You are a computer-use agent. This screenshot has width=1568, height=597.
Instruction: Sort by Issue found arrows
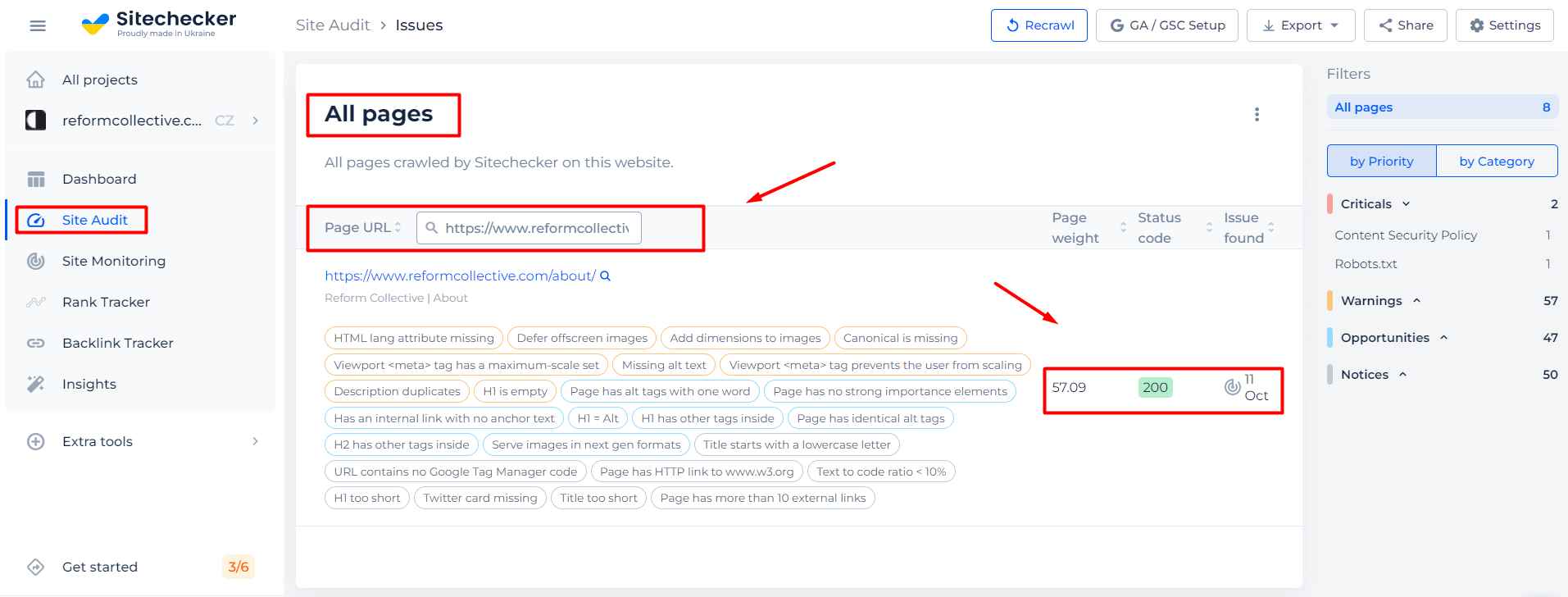[1271, 227]
